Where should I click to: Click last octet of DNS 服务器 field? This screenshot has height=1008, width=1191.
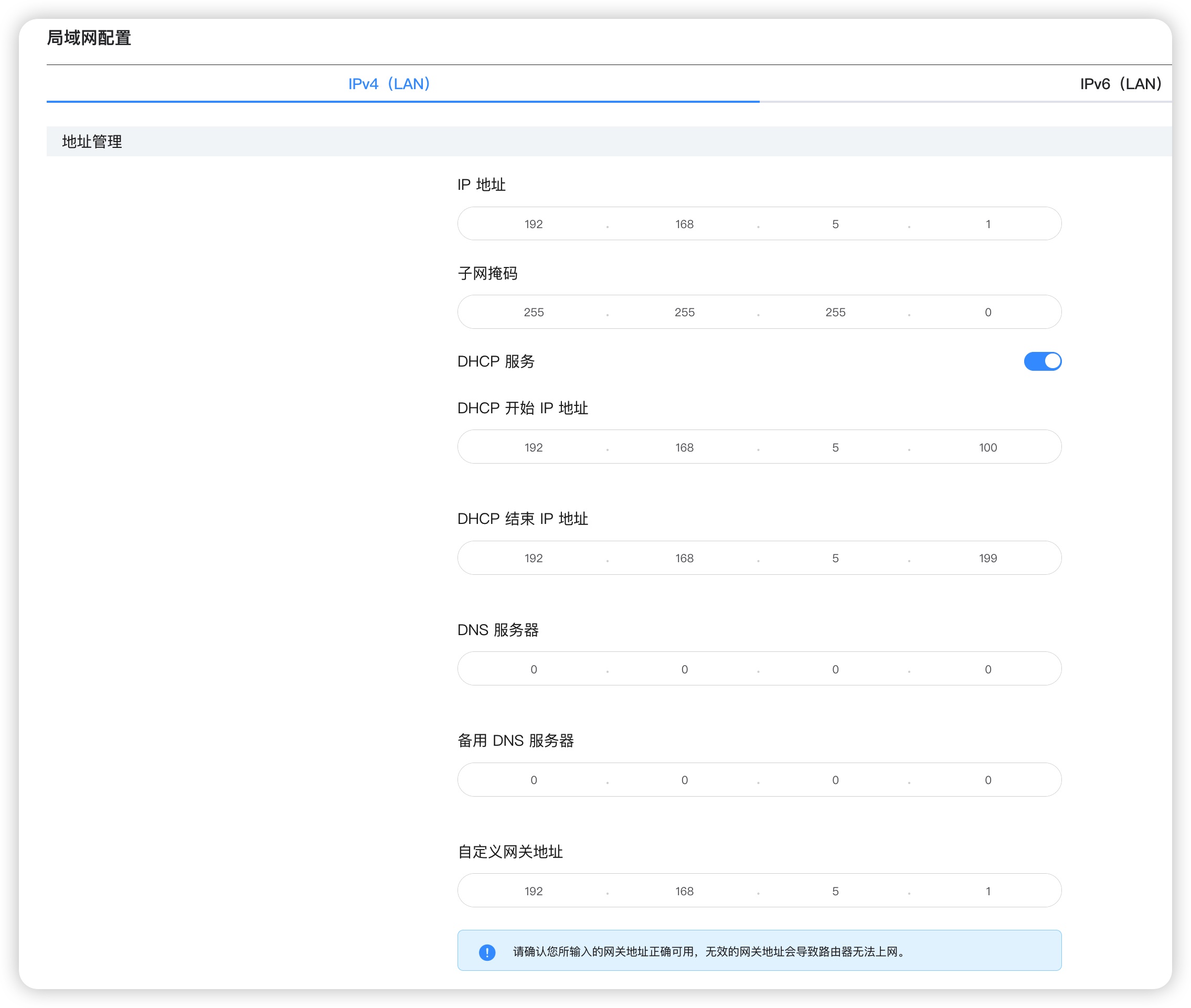[x=987, y=669]
